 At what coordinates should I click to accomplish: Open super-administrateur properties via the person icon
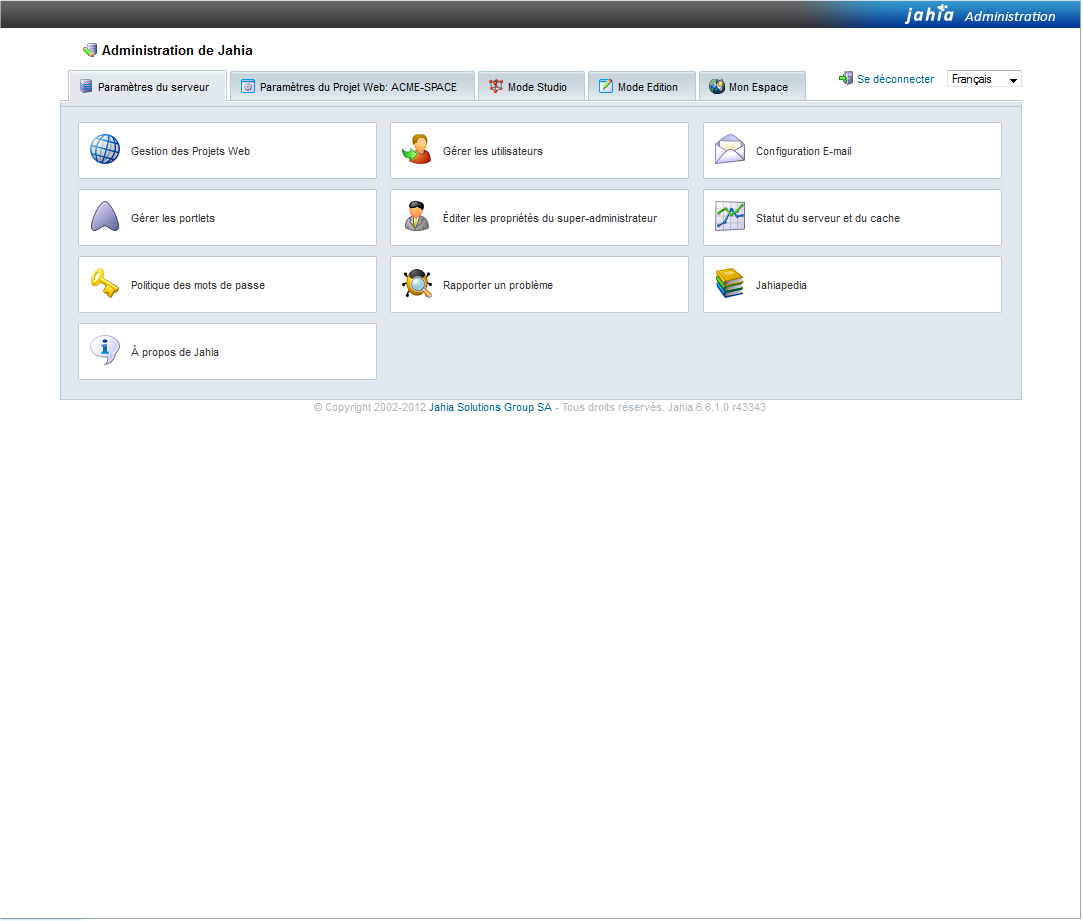click(417, 216)
